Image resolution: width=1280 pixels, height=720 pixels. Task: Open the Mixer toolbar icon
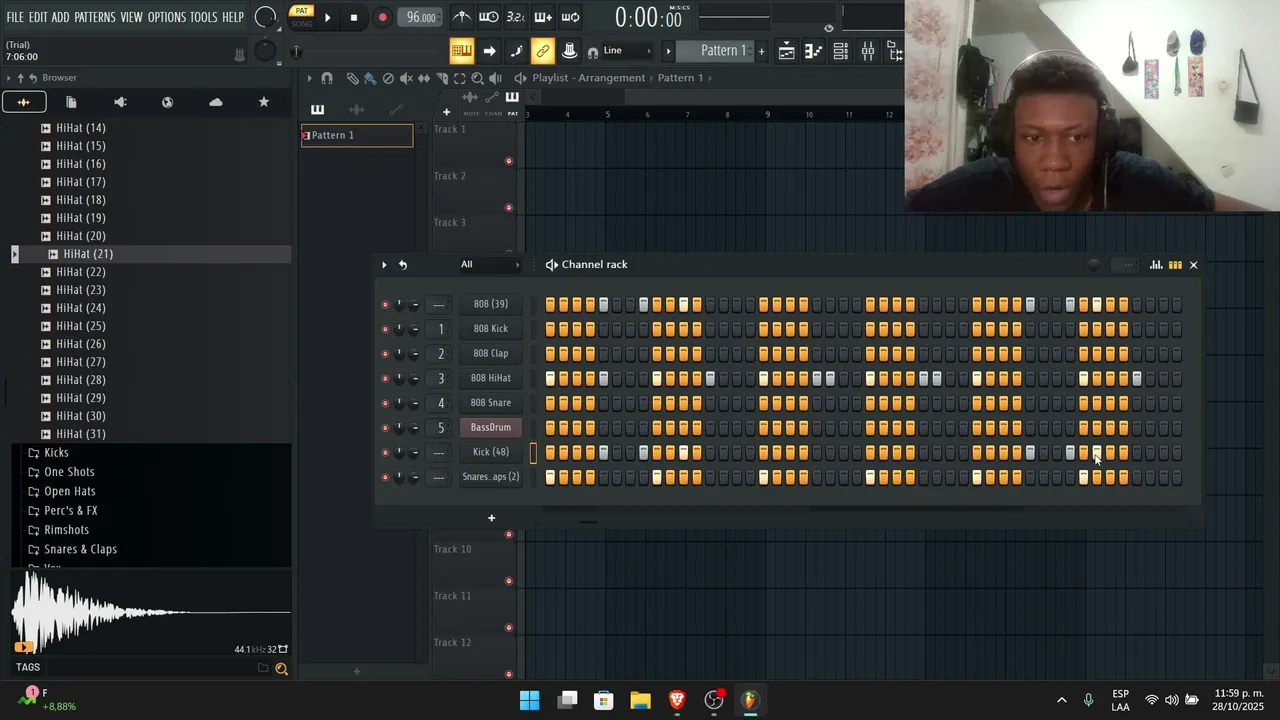pos(868,51)
